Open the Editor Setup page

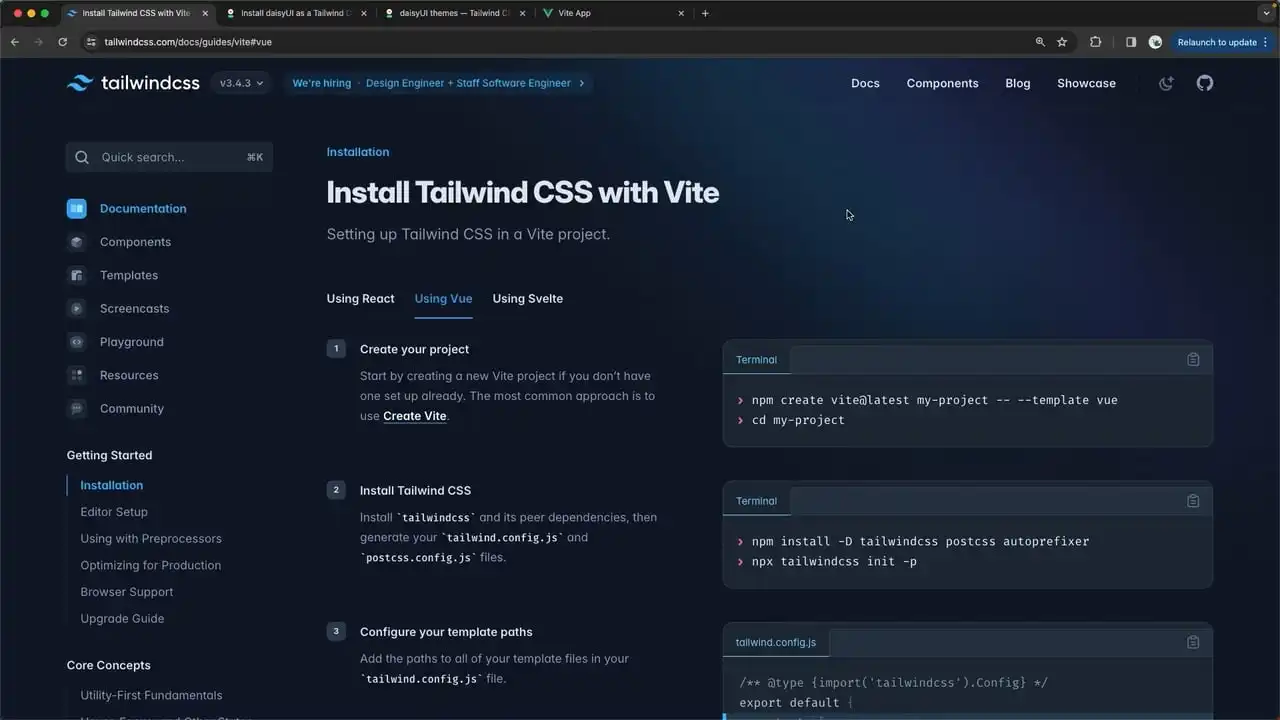click(x=114, y=512)
